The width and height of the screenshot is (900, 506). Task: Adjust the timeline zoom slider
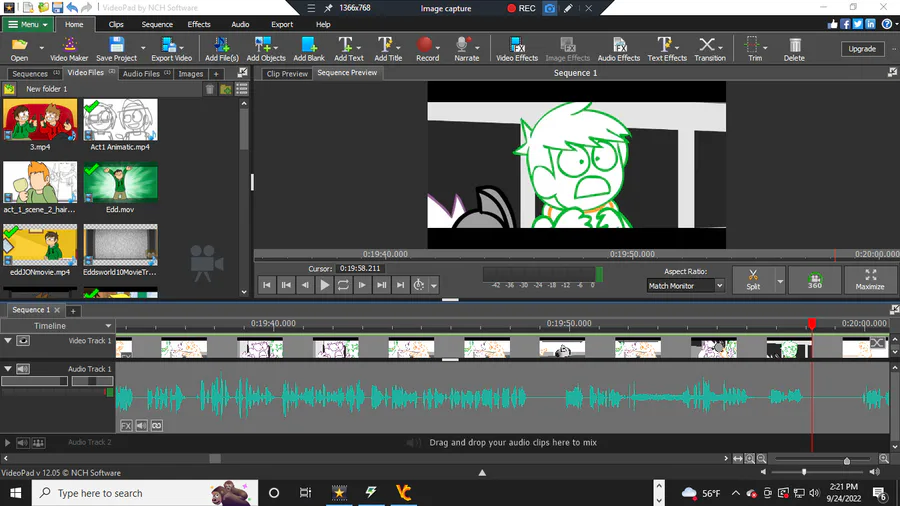[x=847, y=460]
